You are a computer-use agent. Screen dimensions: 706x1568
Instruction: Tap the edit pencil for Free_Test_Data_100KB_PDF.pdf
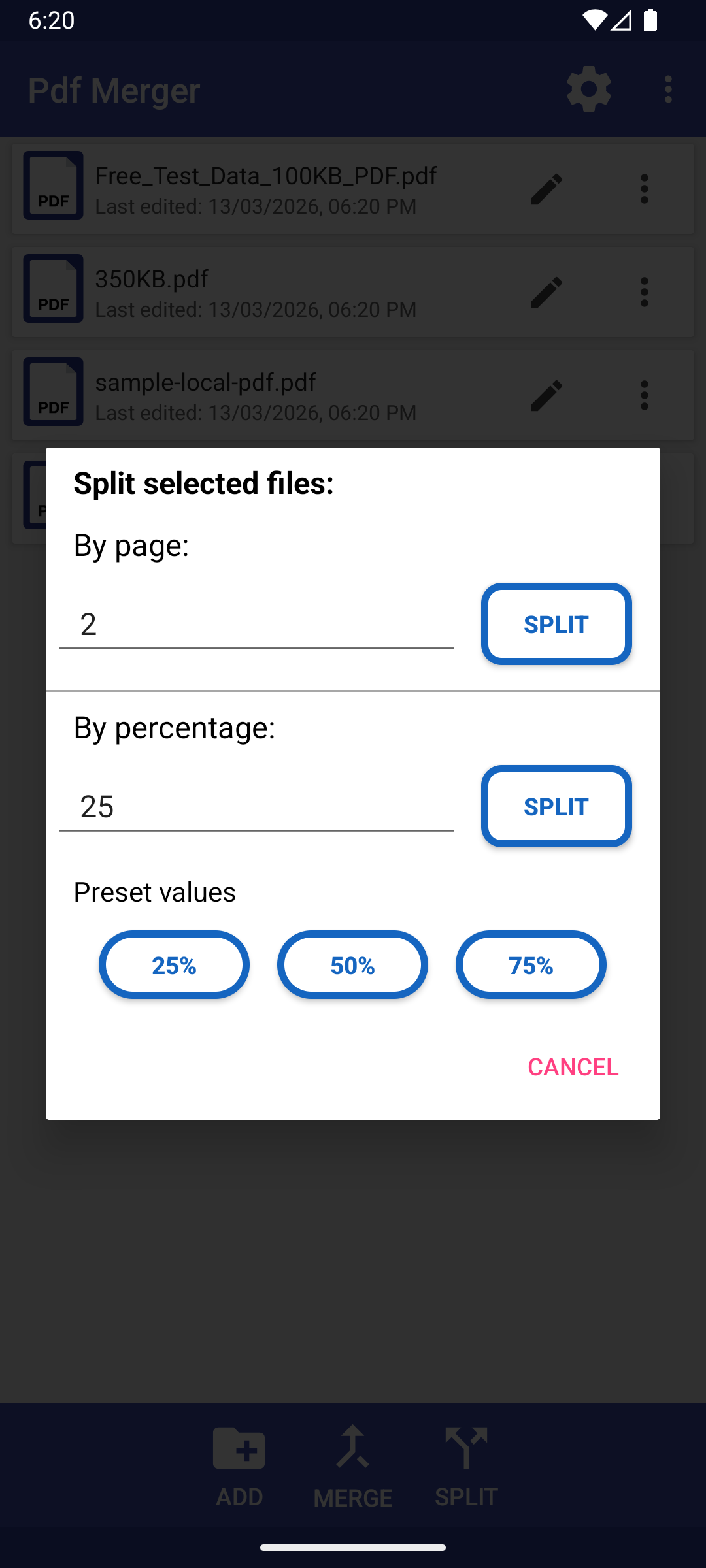(546, 189)
